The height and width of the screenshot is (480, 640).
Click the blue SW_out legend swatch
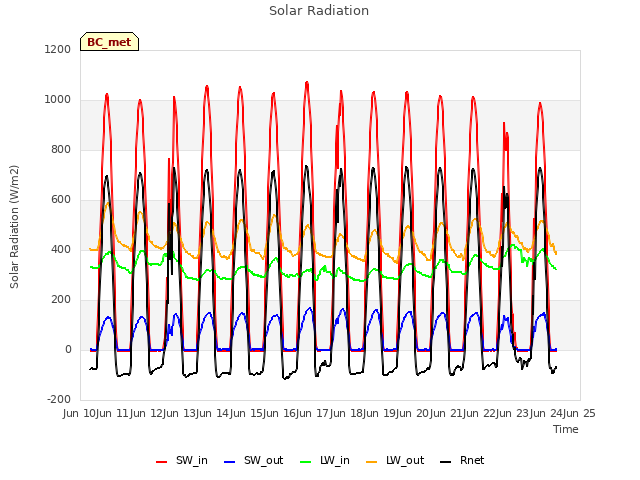point(230,462)
